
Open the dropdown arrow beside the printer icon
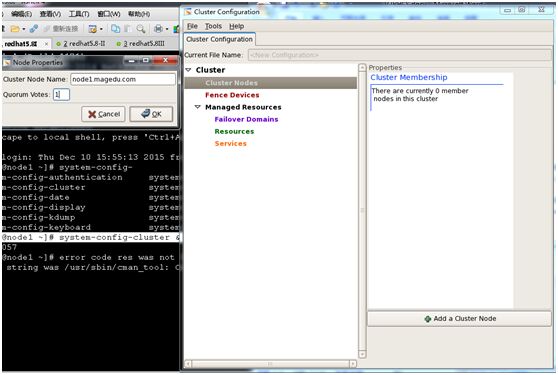167,29
